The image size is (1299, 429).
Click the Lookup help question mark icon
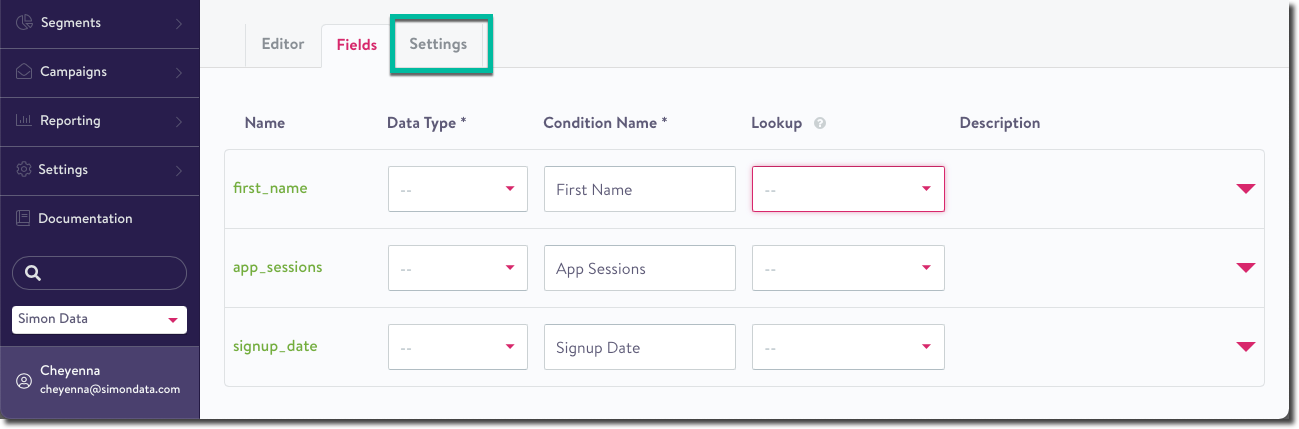point(820,124)
